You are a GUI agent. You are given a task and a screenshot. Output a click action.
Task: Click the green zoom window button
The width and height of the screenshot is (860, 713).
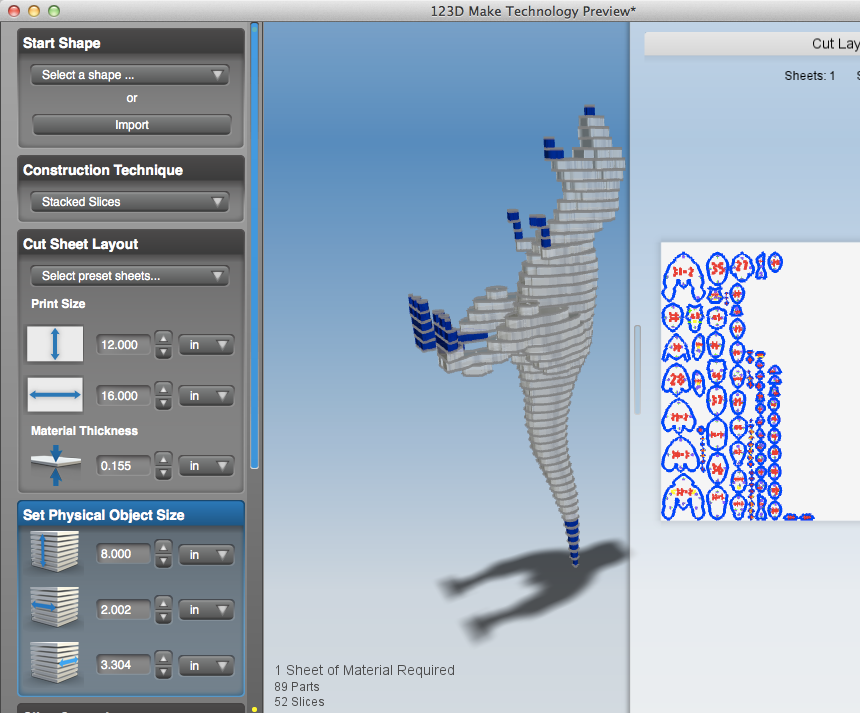tap(54, 10)
